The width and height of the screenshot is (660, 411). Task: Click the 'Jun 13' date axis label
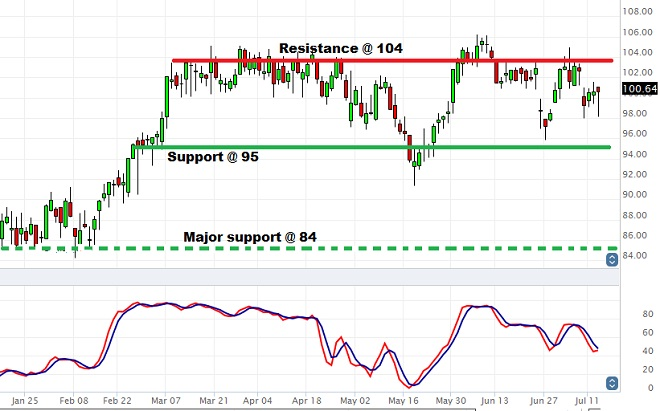tap(495, 400)
